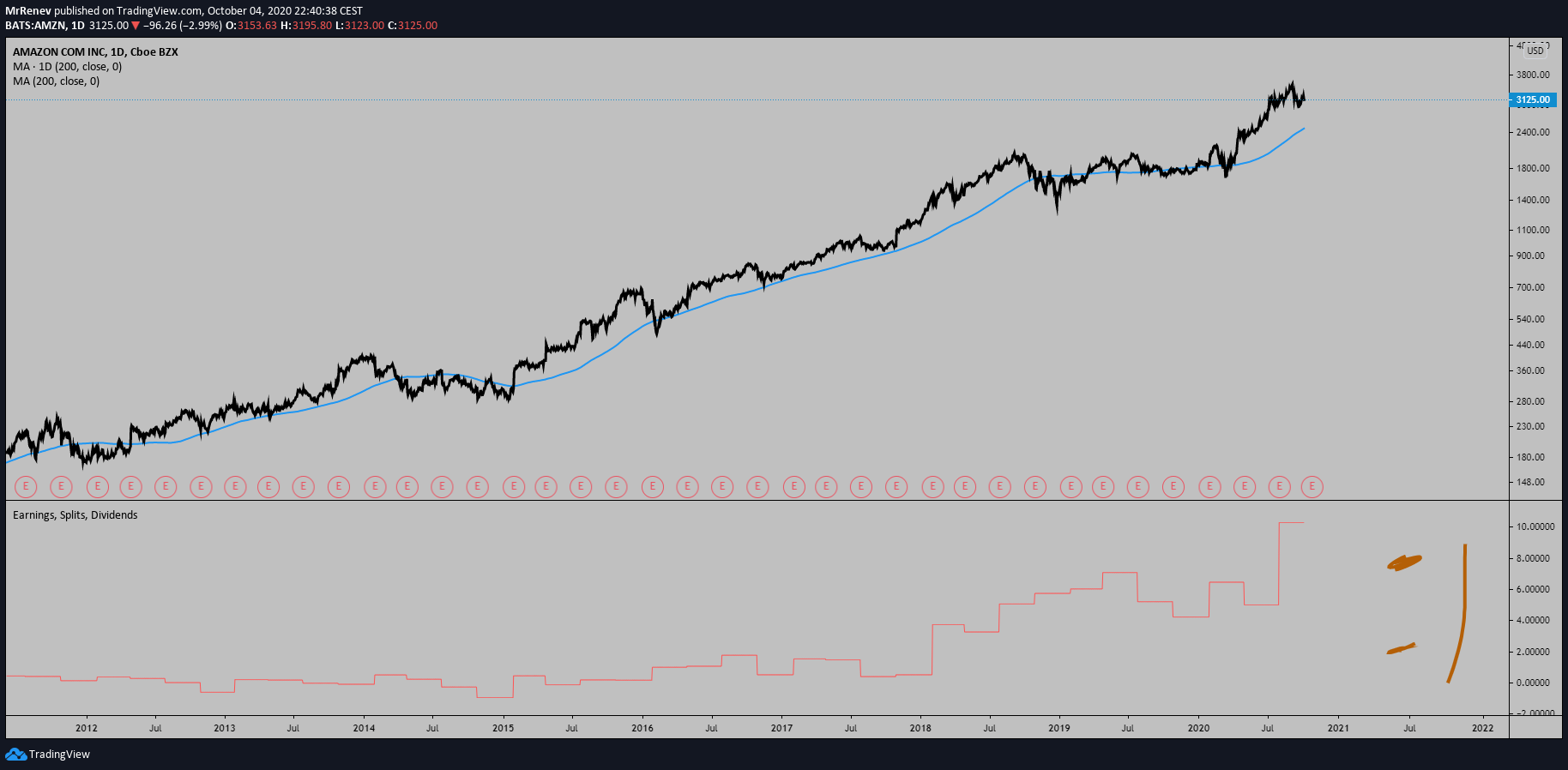This screenshot has height=770, width=1568.
Task: Click the H:3195.80 high value
Action: (306, 26)
